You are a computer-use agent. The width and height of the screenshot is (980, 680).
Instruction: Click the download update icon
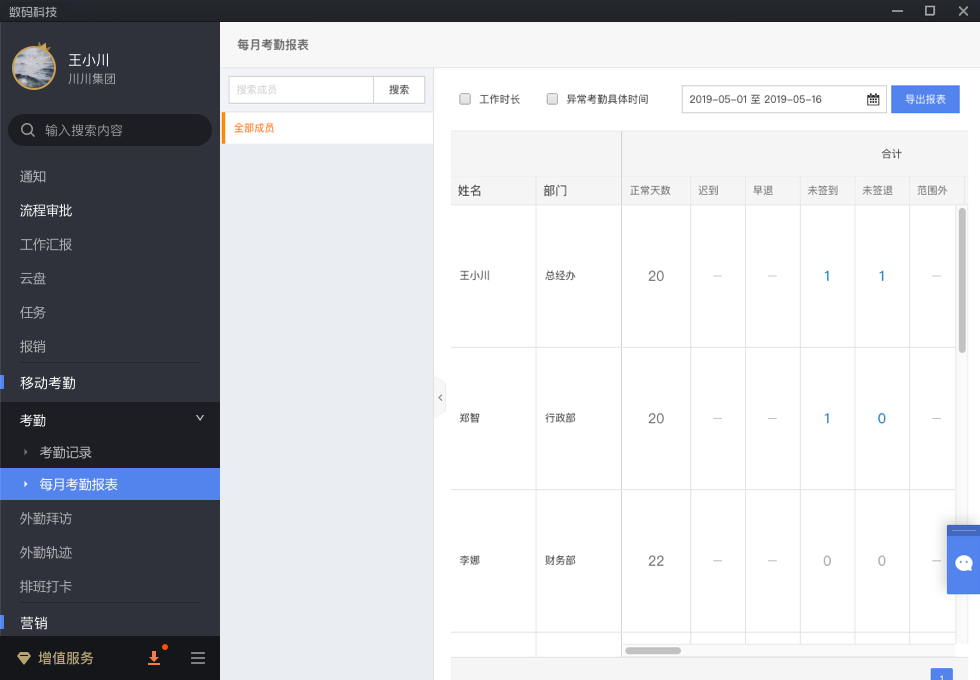[154, 658]
